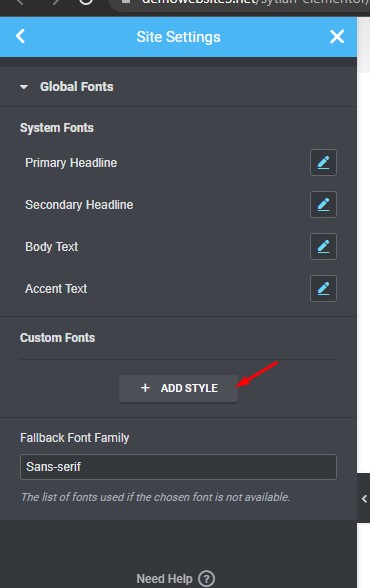
Task: Edit the Secondary Headline font
Action: (x=323, y=204)
